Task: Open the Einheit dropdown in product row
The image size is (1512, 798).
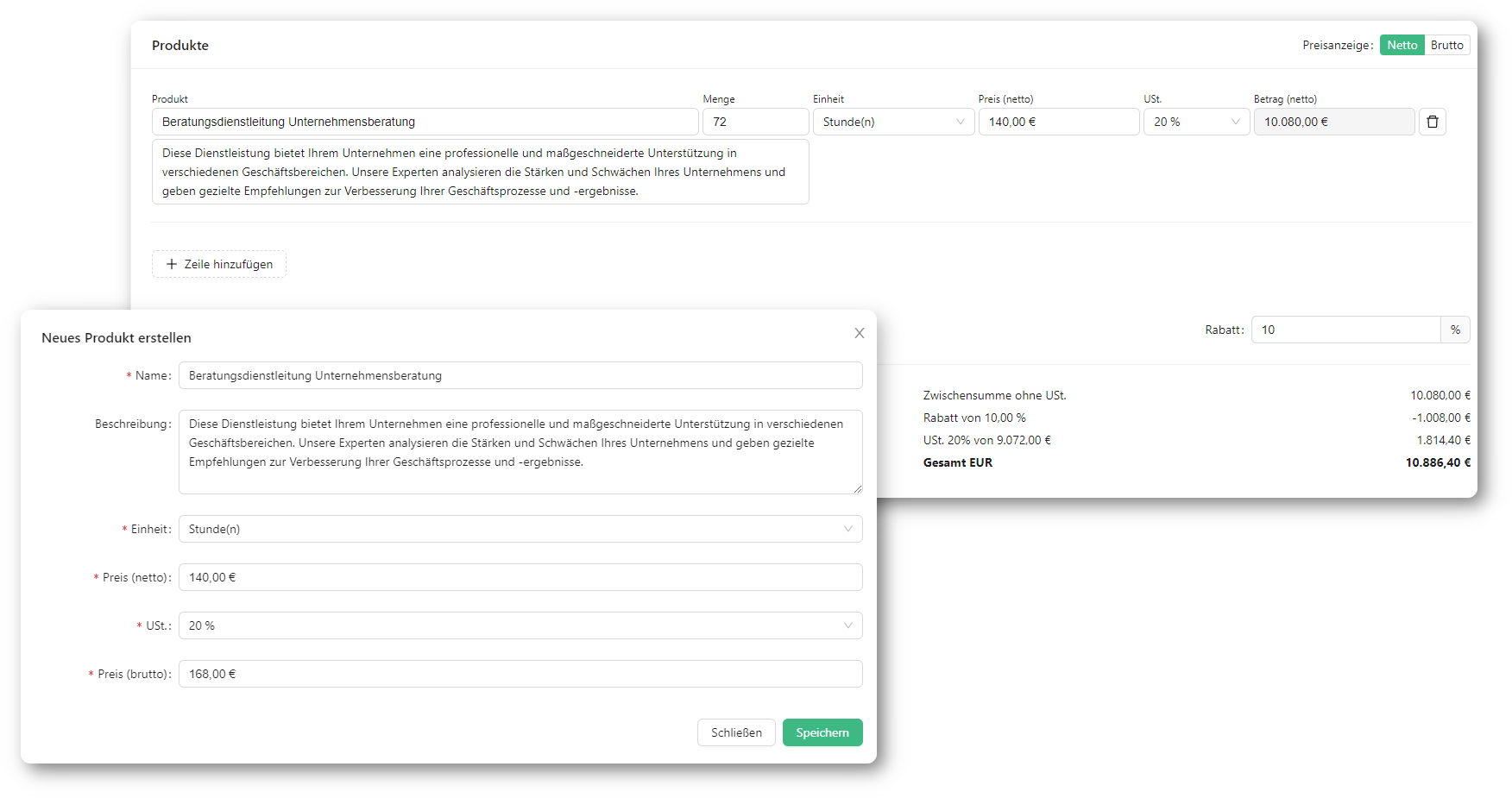Action: click(x=892, y=122)
